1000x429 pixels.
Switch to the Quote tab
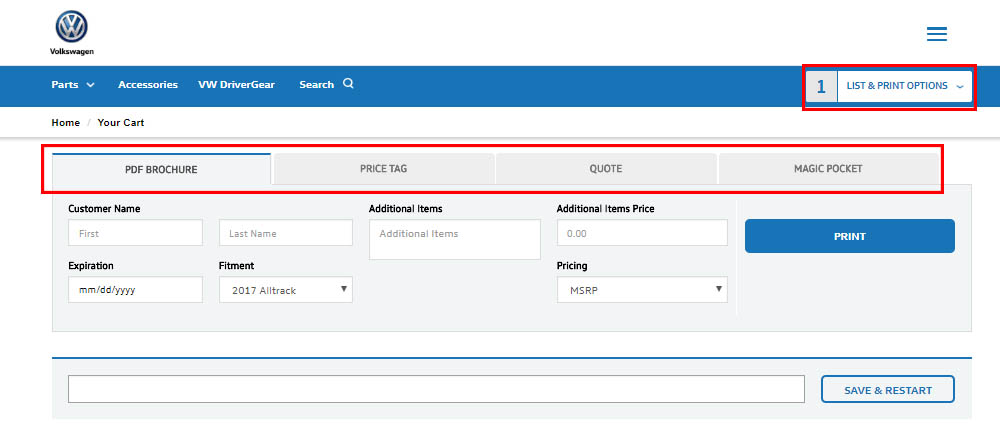point(606,169)
